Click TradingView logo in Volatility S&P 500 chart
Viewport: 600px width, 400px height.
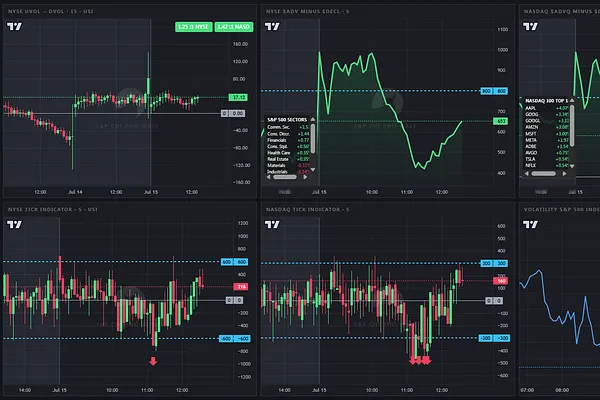[x=530, y=224]
